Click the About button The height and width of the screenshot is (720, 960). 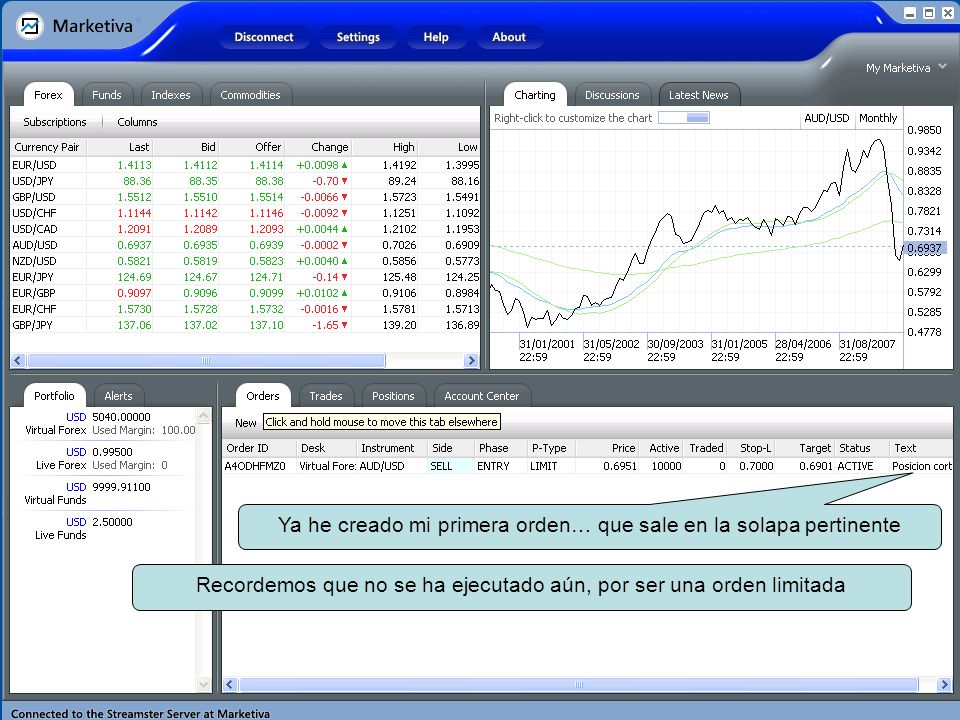pos(509,37)
